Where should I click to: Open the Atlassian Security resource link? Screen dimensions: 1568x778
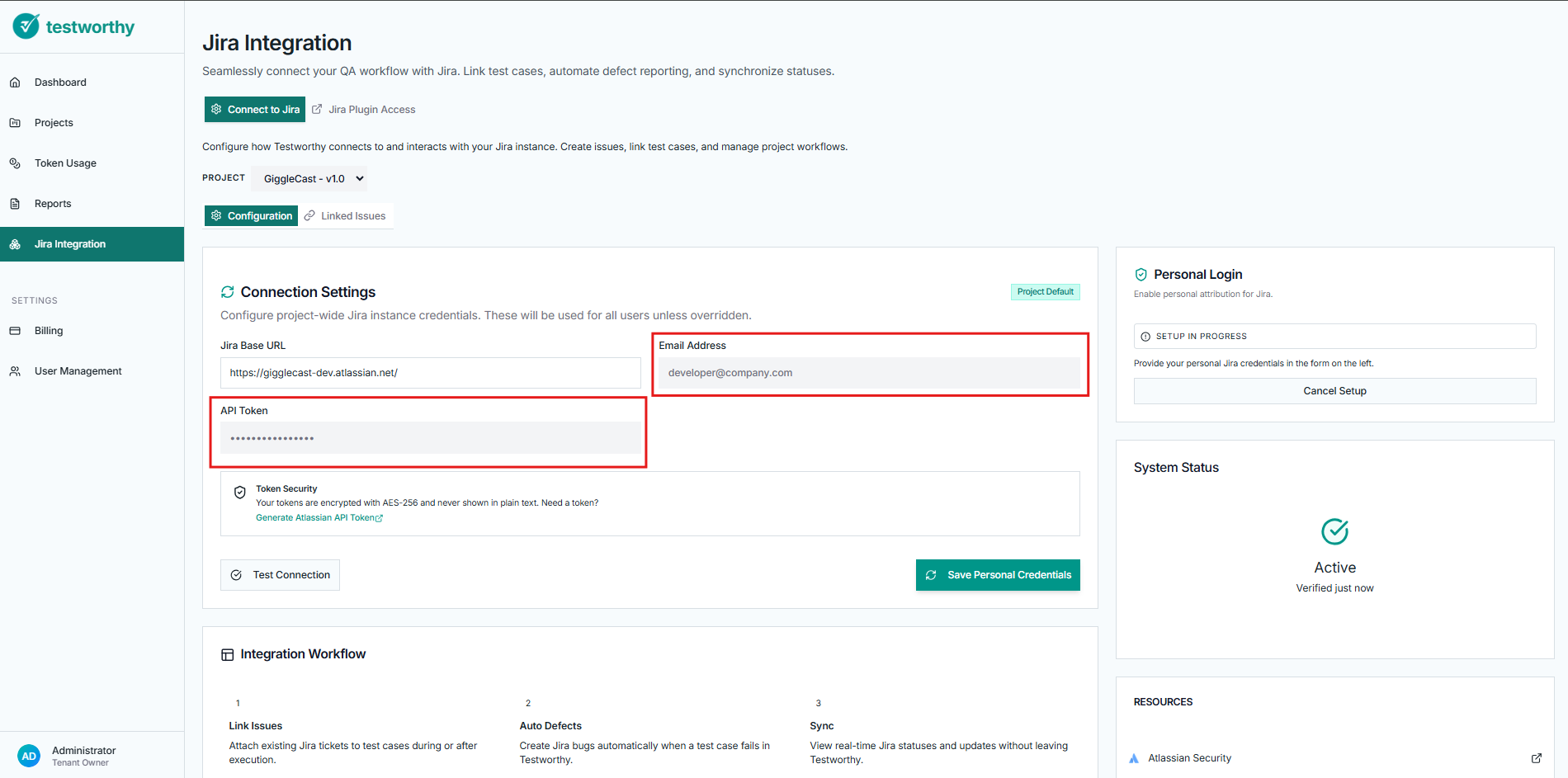tap(1334, 758)
